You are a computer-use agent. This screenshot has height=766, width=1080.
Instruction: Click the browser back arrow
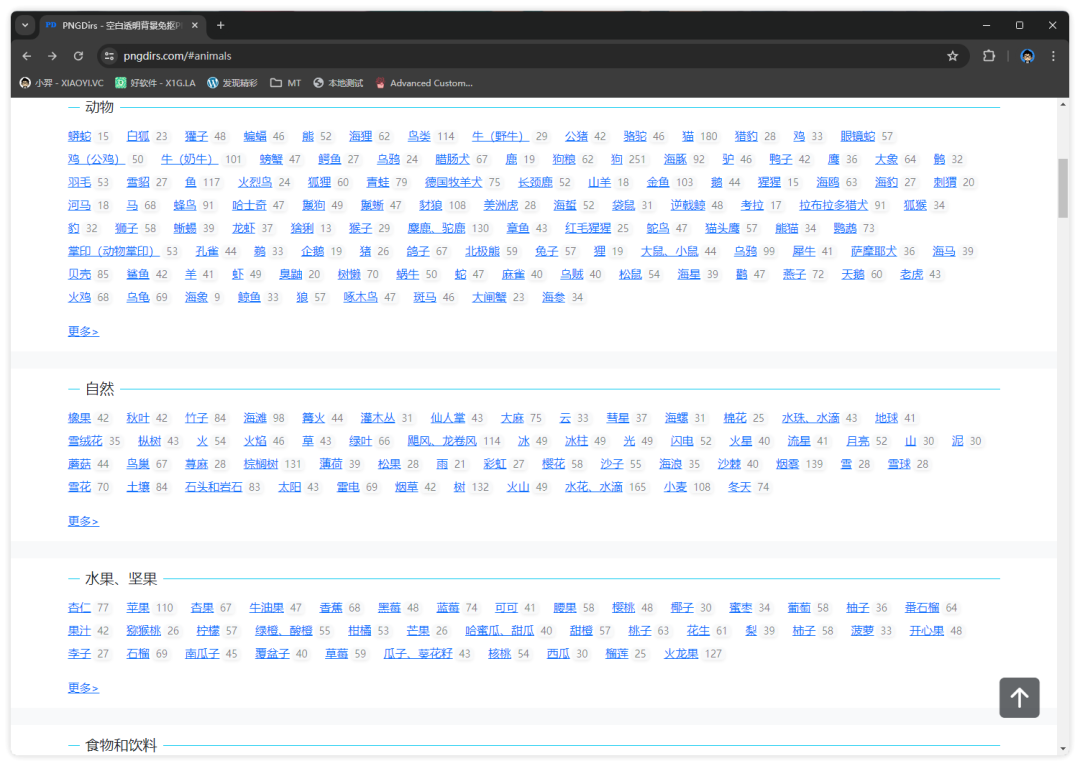tap(27, 56)
